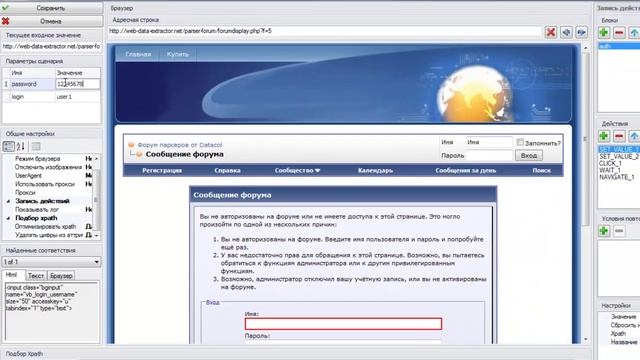The height and width of the screenshot is (360, 640).
Task: Click the Текущее входное значение field
Action: pos(51,47)
